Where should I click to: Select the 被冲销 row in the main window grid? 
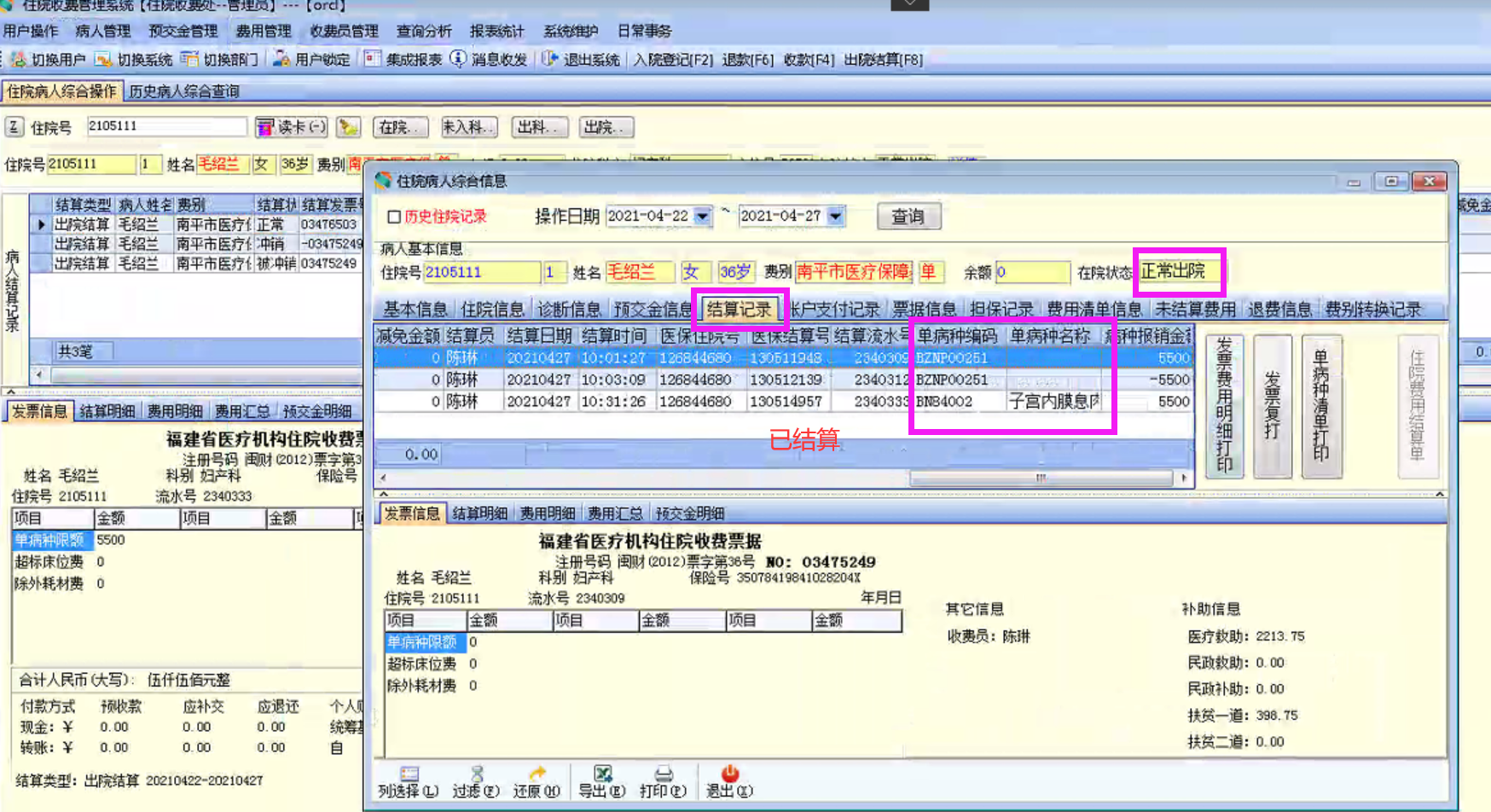196,264
